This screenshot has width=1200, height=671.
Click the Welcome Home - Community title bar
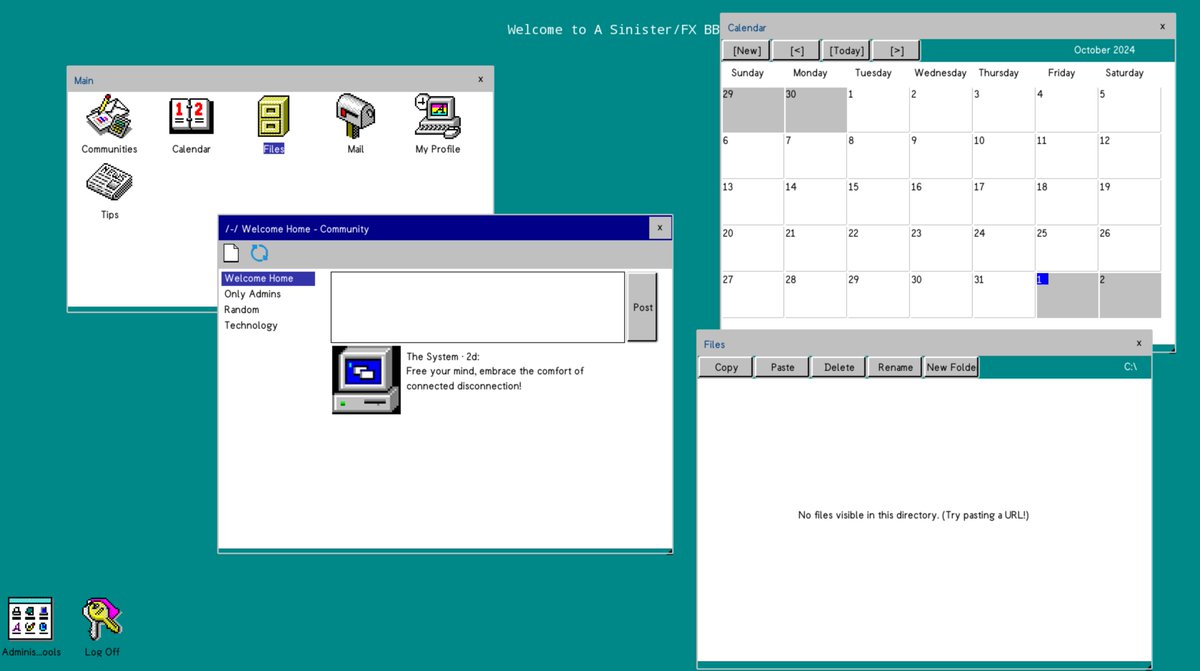coord(445,228)
